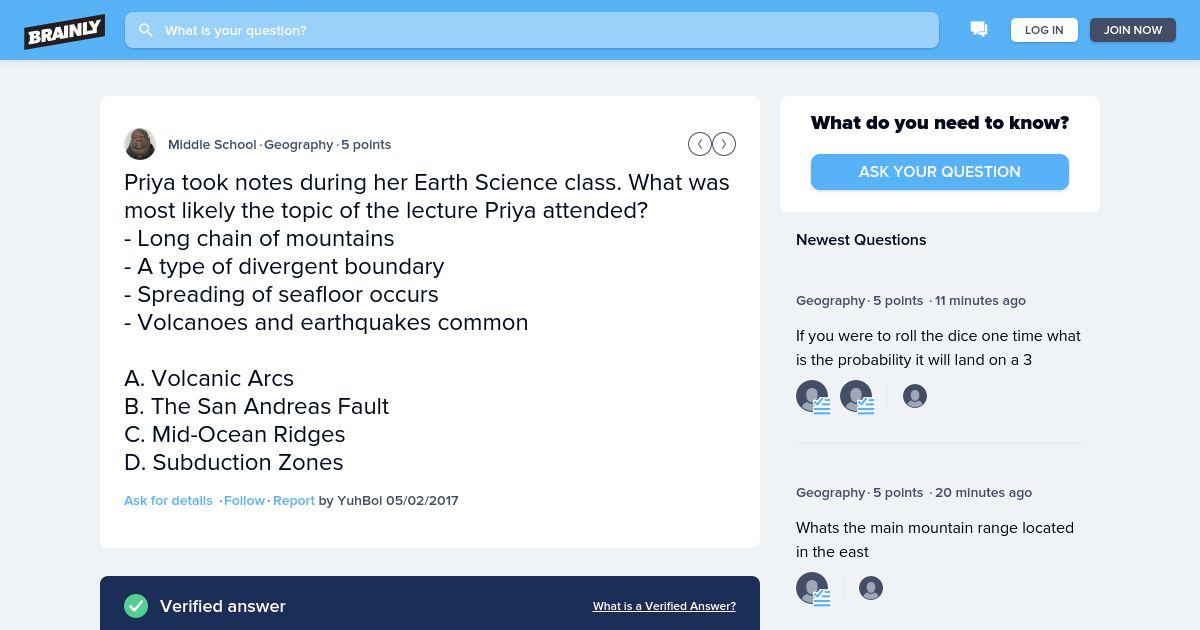
Task: Click the JOIN NOW button
Action: (x=1133, y=30)
